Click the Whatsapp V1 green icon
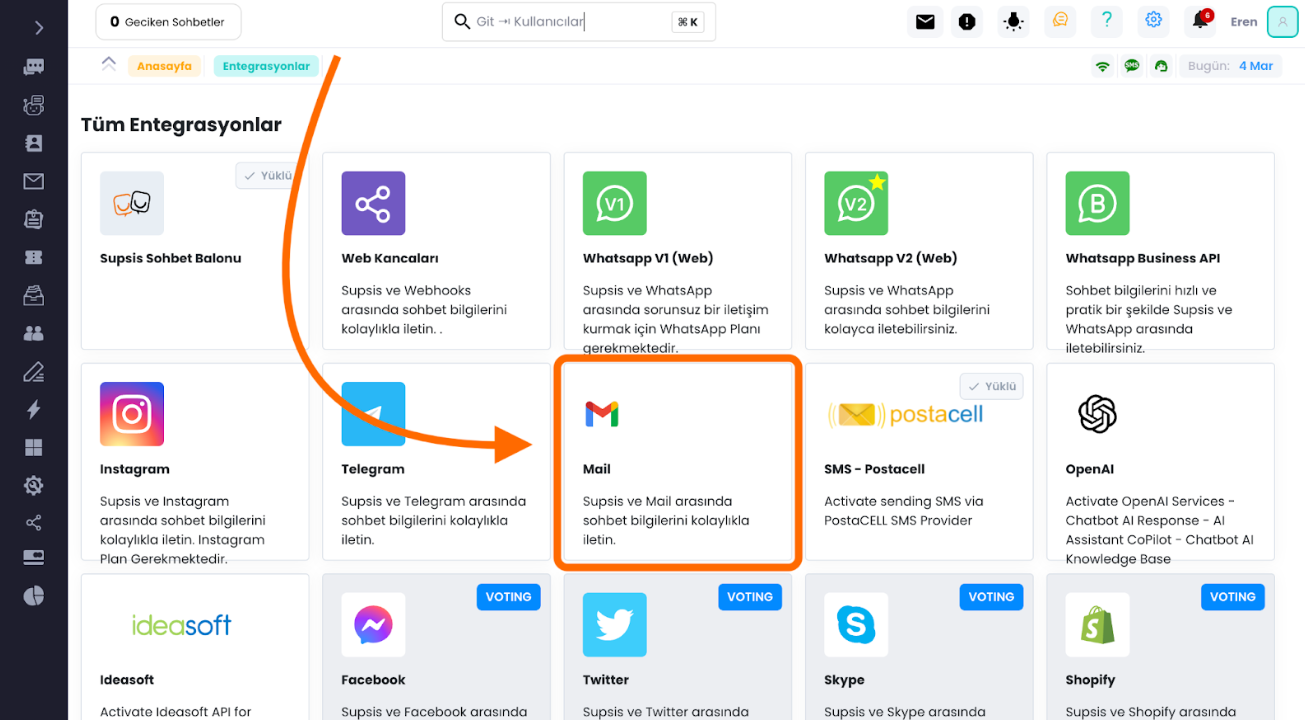Viewport: 1305px width, 720px height. pyautogui.click(x=615, y=203)
